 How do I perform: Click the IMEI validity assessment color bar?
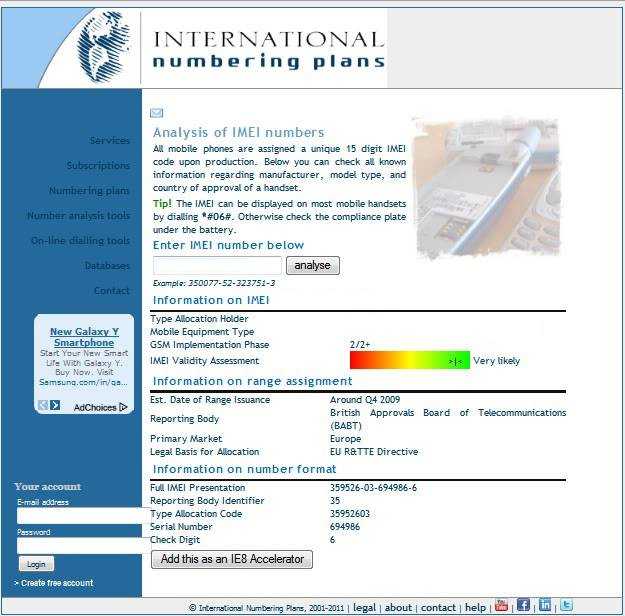pos(409,361)
